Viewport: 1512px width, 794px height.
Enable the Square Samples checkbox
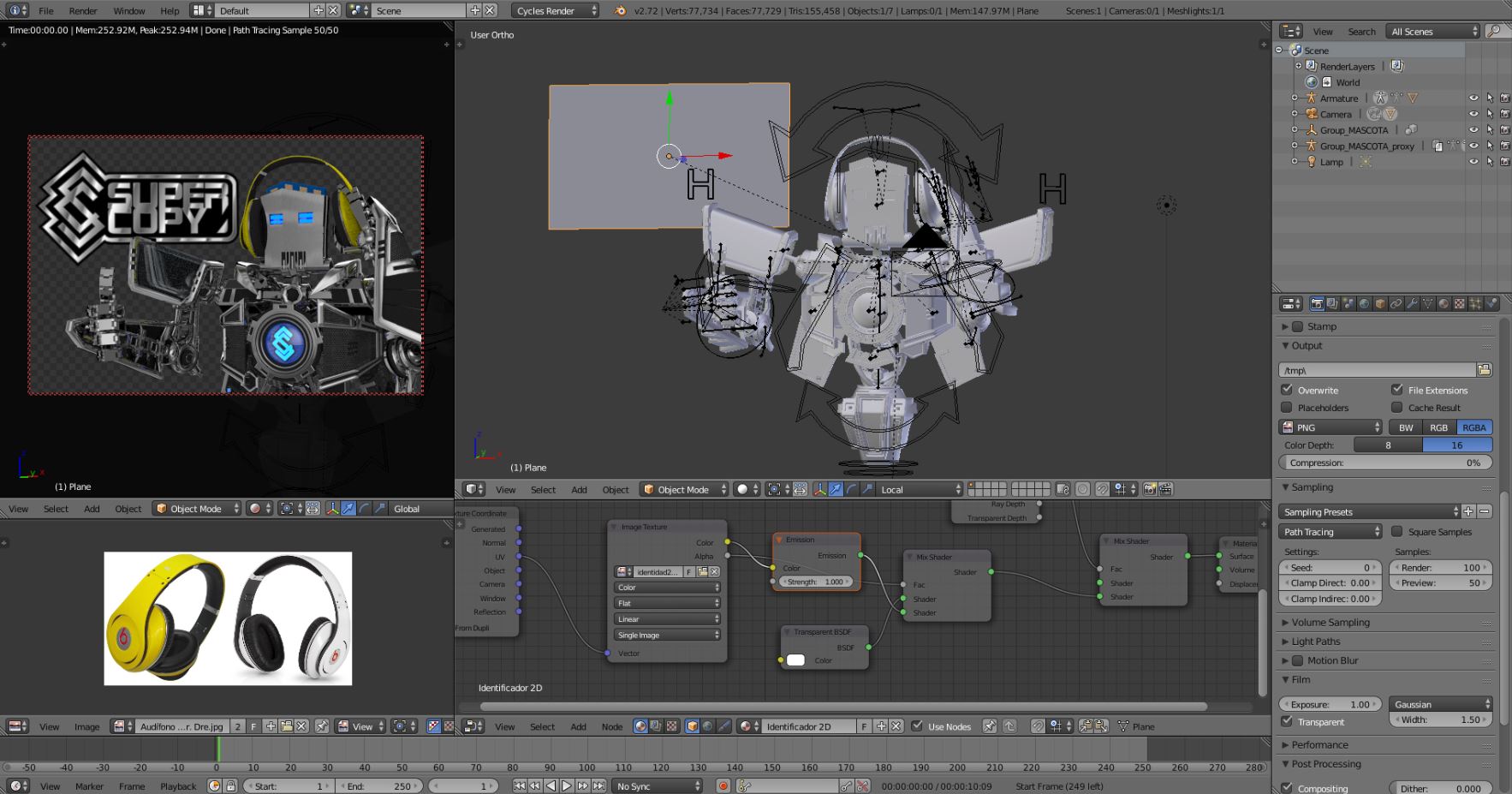click(x=1397, y=532)
